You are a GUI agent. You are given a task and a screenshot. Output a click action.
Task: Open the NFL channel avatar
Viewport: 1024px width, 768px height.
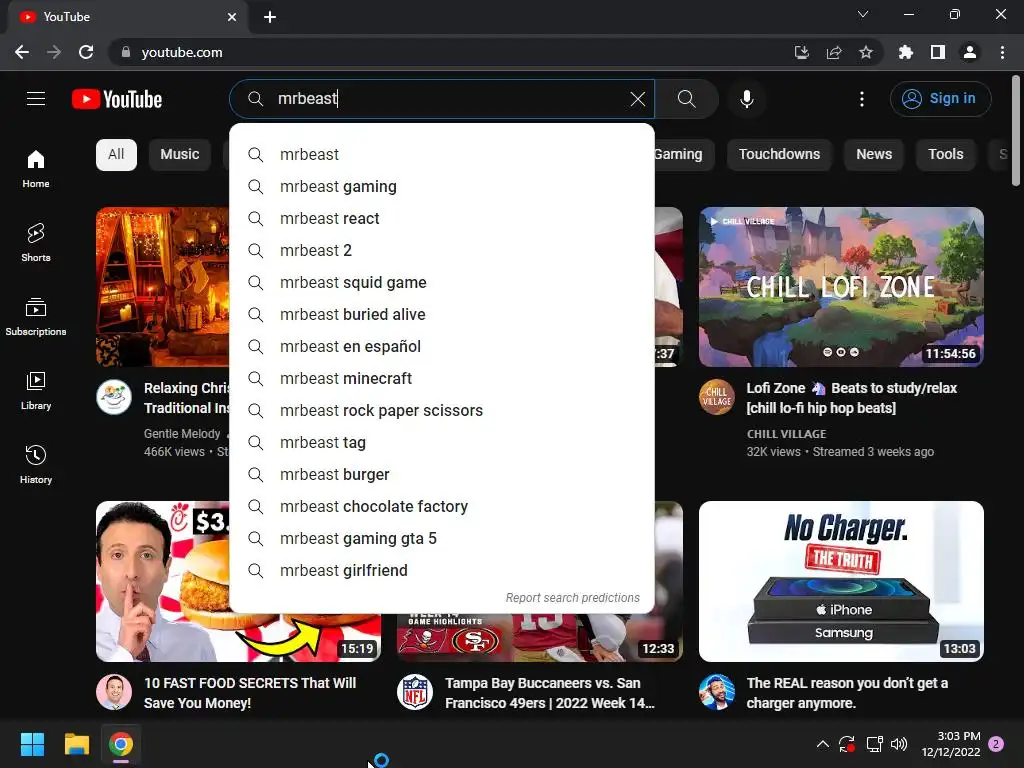click(x=415, y=692)
